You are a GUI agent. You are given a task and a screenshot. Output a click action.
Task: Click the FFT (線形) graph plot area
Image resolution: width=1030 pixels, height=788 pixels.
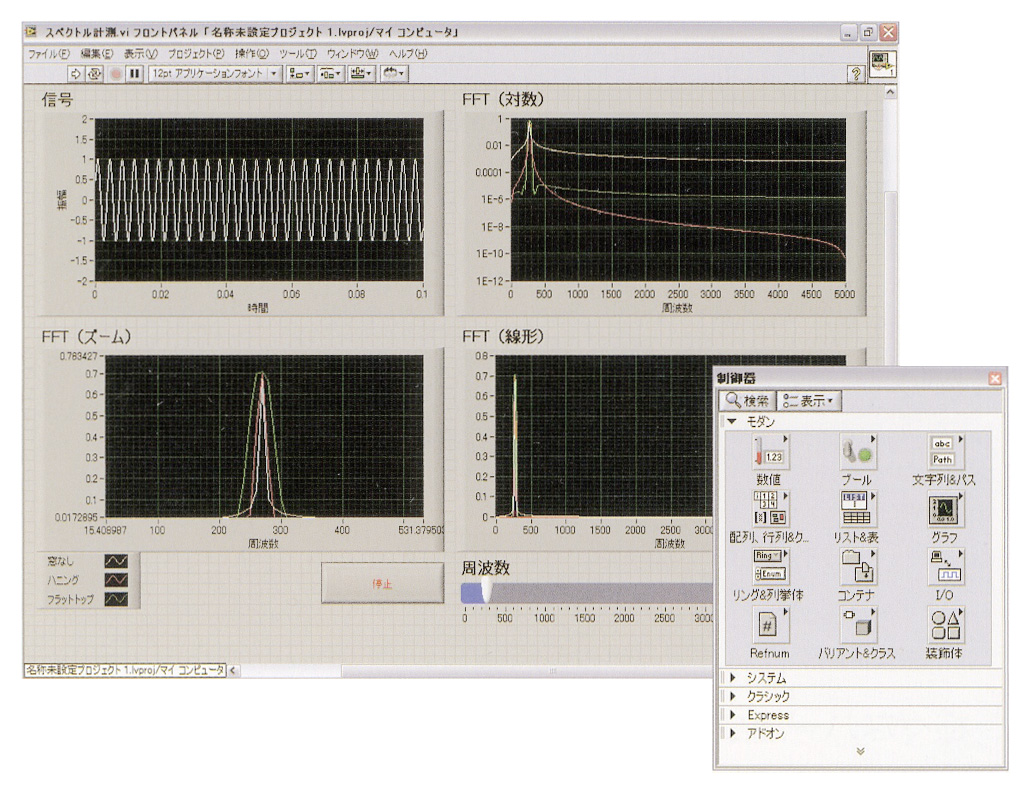coord(604,437)
